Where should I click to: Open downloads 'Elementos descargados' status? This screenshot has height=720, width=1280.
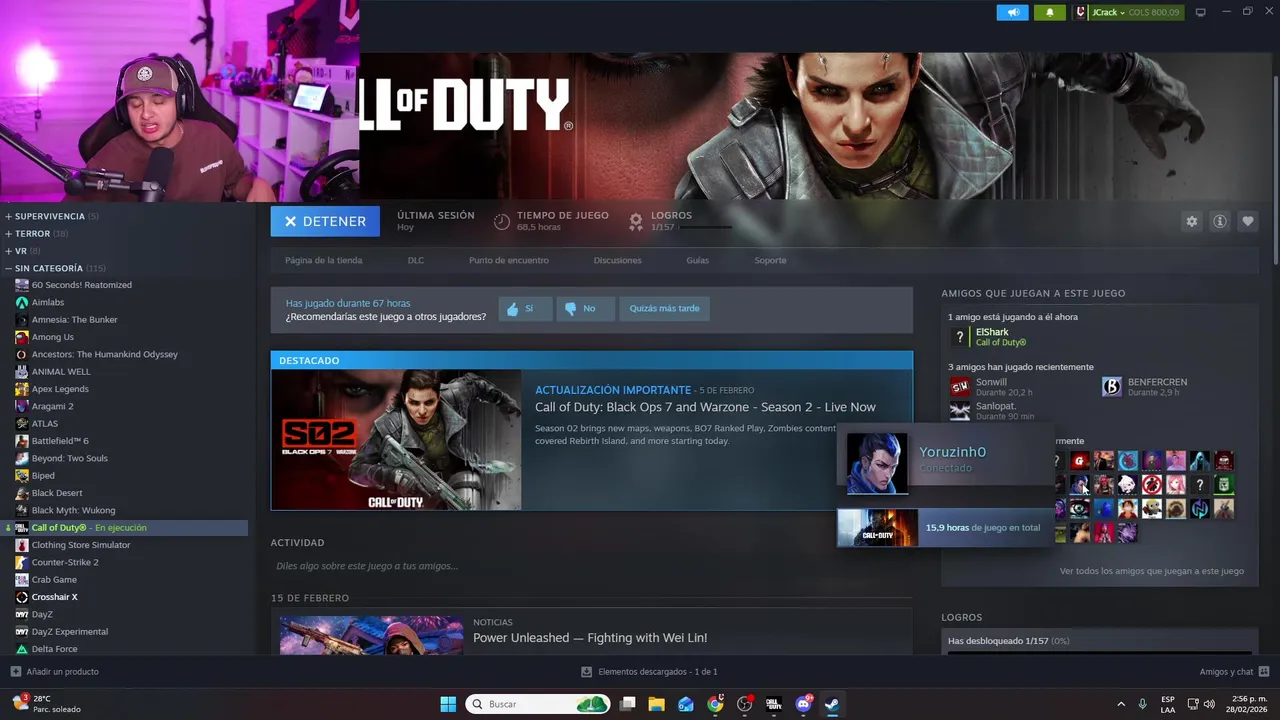[x=649, y=672]
